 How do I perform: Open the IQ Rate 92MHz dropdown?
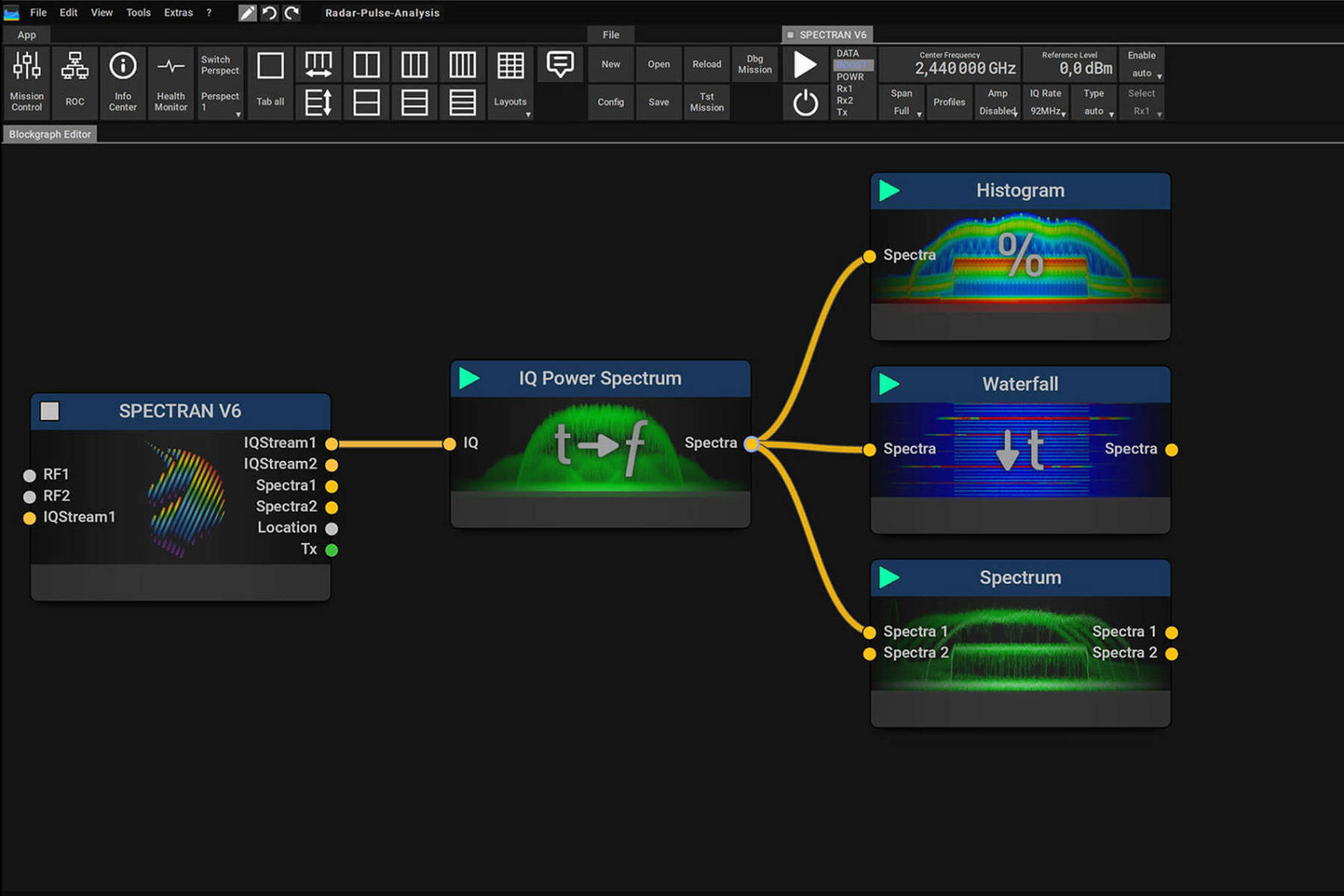click(x=1046, y=102)
